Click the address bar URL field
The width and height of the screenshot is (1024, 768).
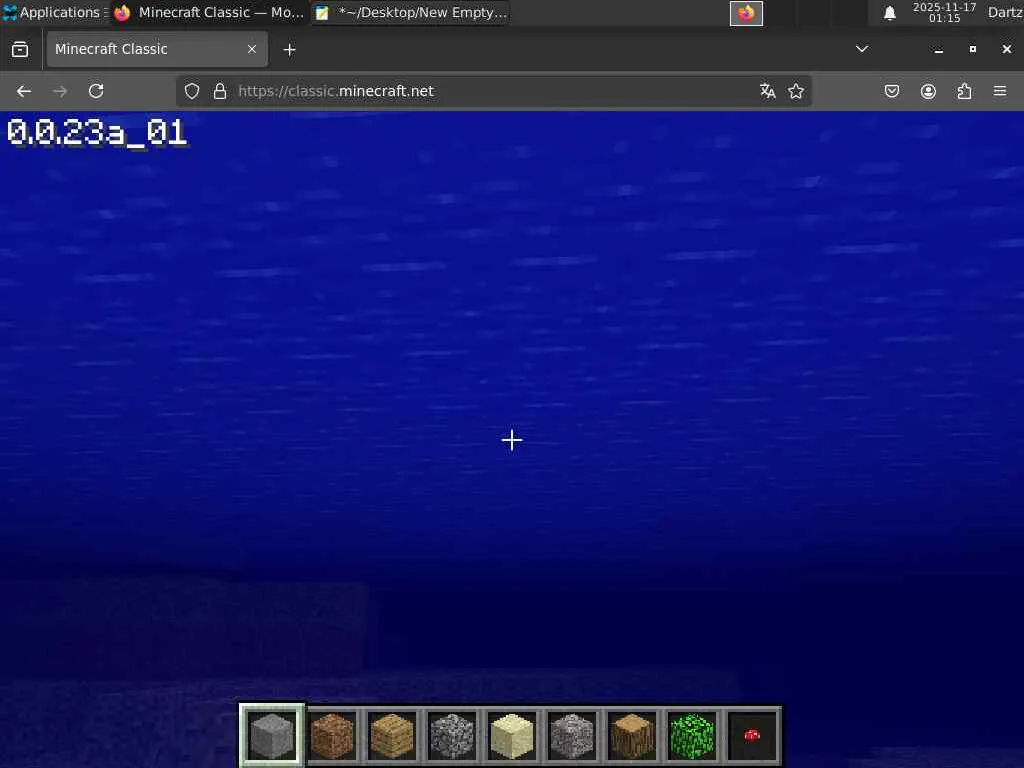493,91
